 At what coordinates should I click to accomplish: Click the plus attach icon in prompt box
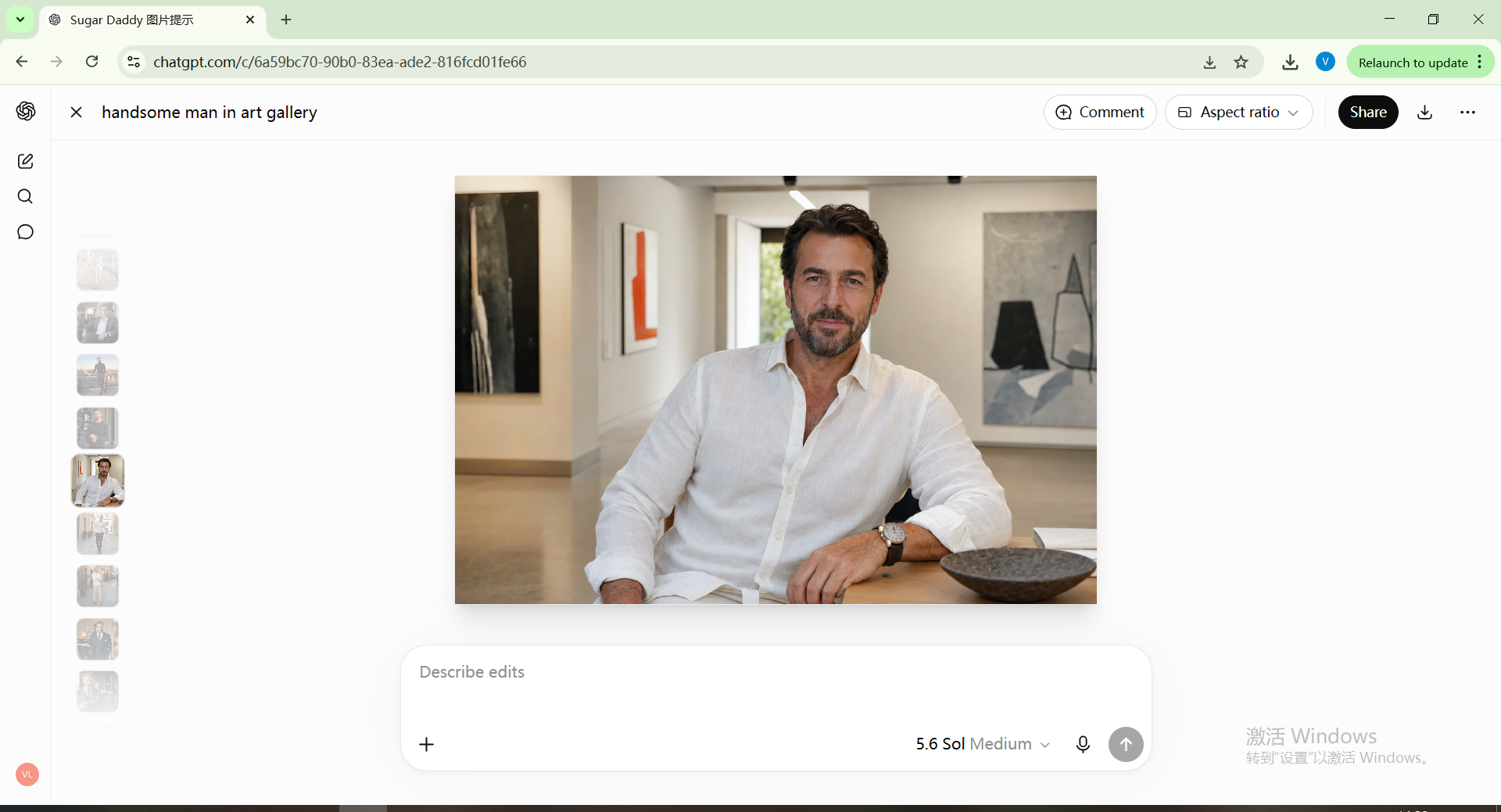point(426,744)
